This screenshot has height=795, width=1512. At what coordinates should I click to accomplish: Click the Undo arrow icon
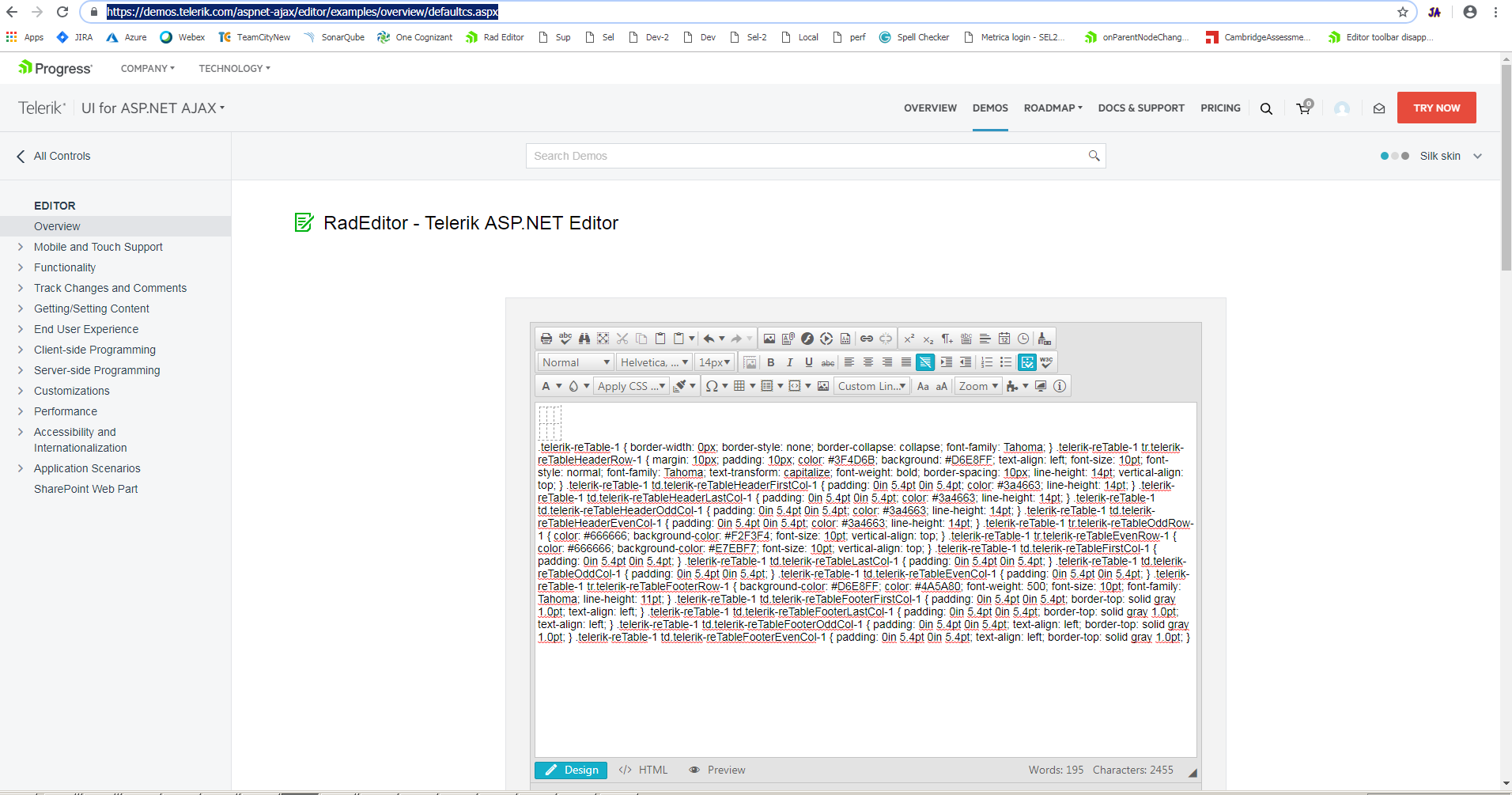pos(709,339)
